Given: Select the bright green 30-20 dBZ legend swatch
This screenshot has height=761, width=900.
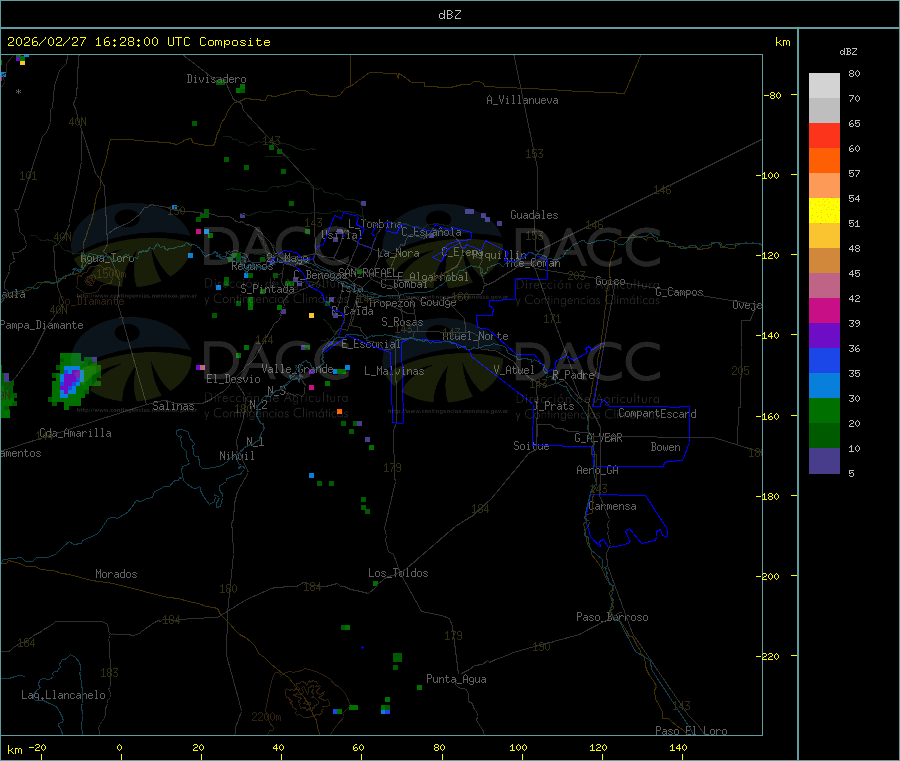Looking at the screenshot, I should pyautogui.click(x=824, y=410).
